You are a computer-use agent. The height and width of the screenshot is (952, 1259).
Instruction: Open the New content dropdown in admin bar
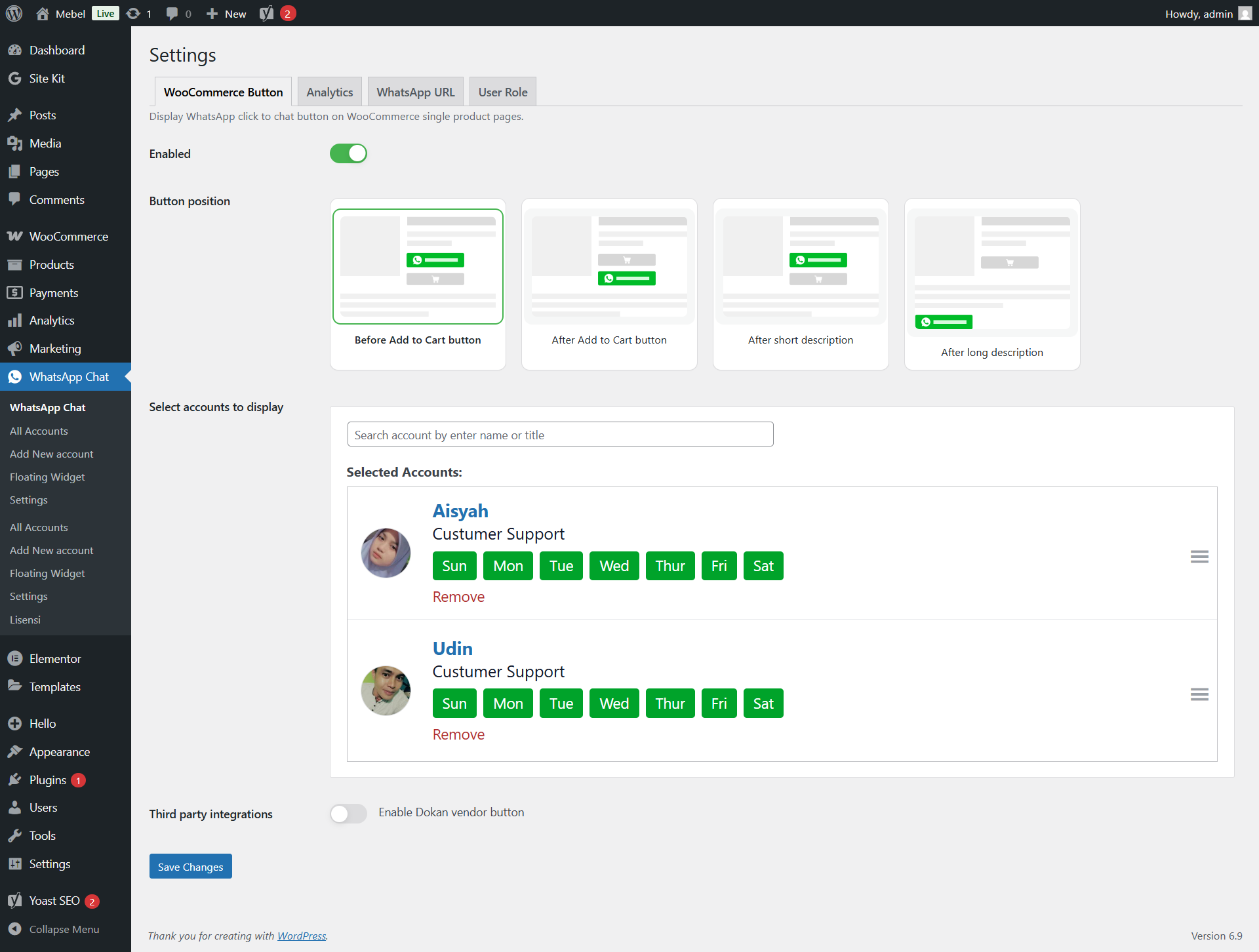click(x=226, y=13)
